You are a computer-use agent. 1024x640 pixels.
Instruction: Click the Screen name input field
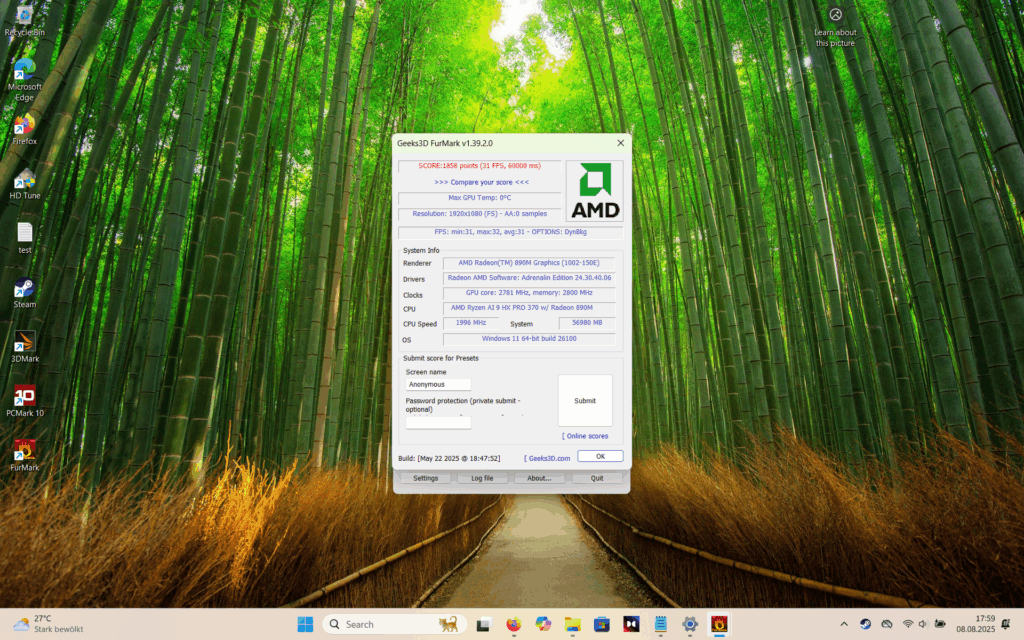(438, 384)
